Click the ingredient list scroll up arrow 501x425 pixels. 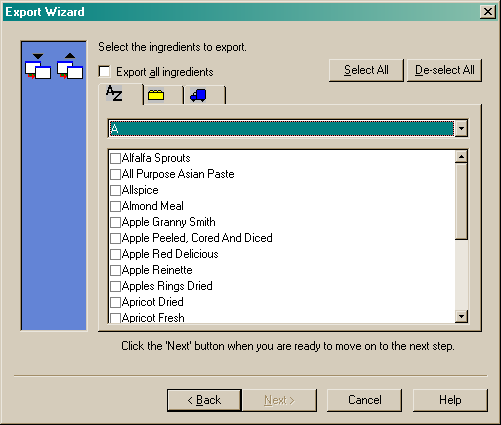pyautogui.click(x=461, y=157)
